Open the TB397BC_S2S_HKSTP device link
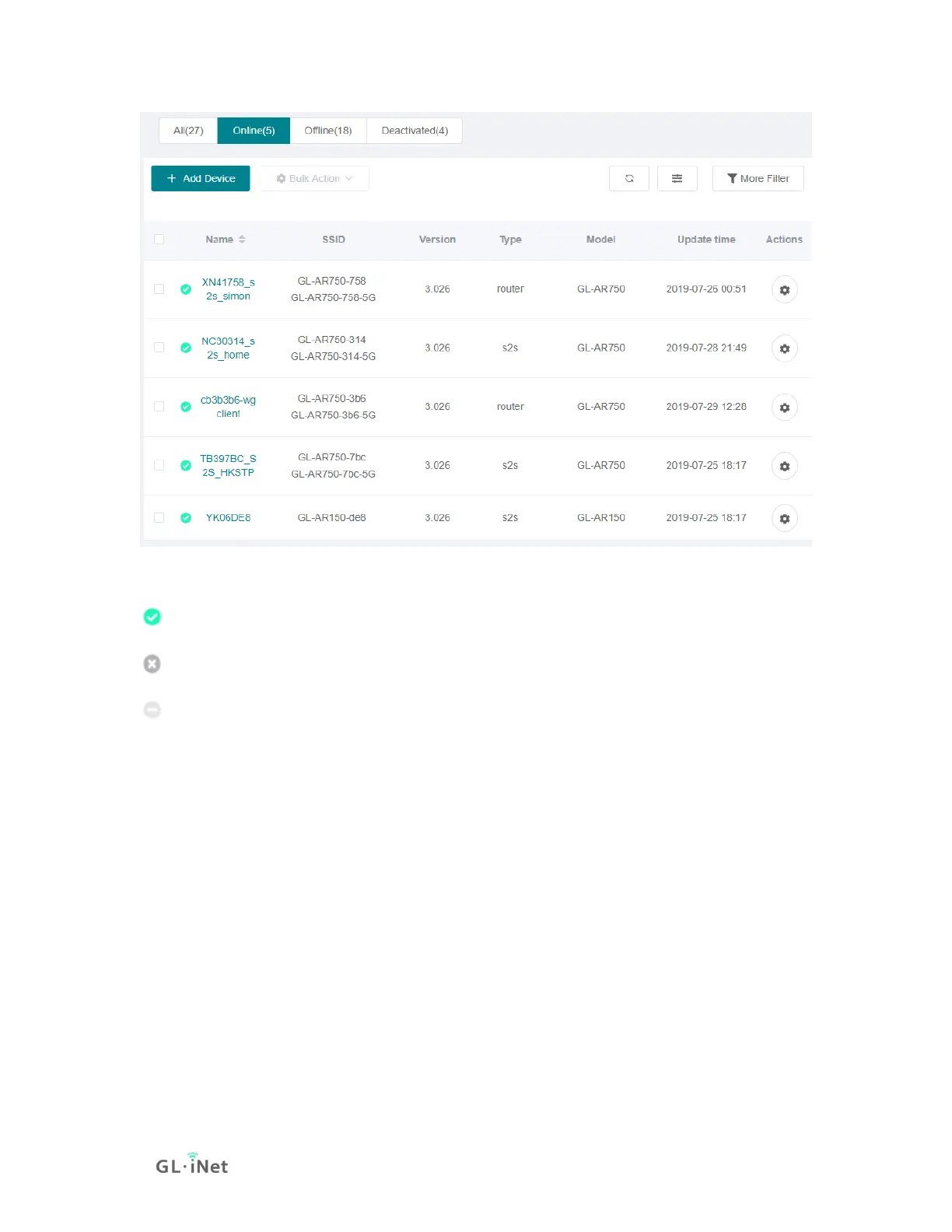This screenshot has width=952, height=1232. 228,466
